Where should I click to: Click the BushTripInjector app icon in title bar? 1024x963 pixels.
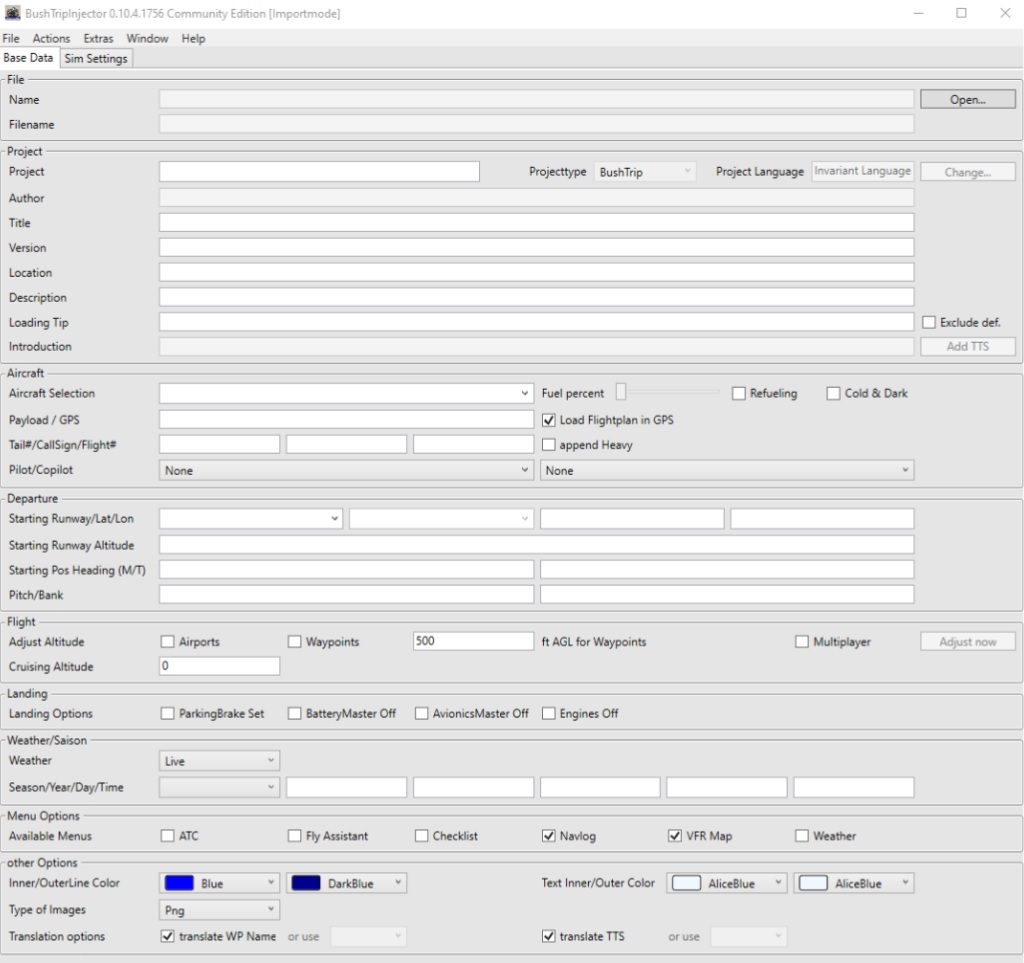(x=12, y=13)
